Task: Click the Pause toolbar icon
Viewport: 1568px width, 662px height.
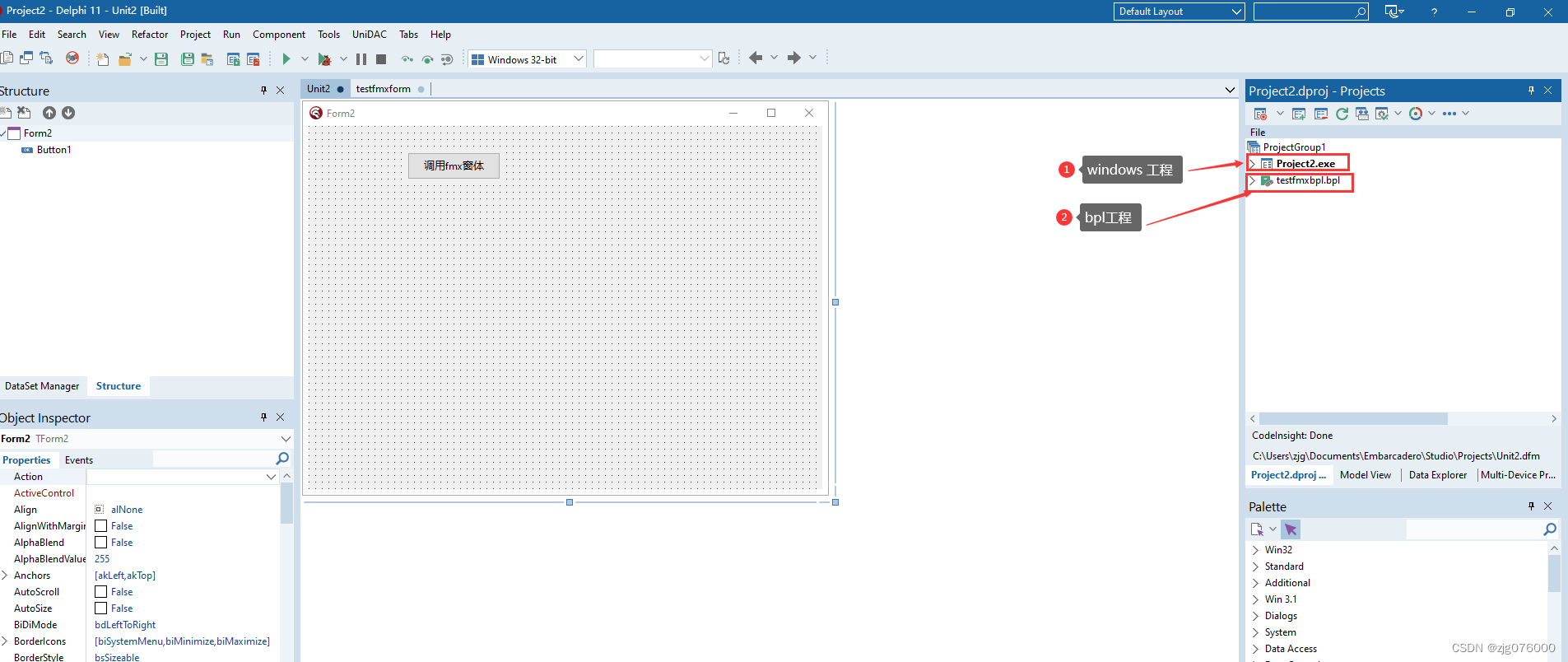Action: [x=361, y=59]
